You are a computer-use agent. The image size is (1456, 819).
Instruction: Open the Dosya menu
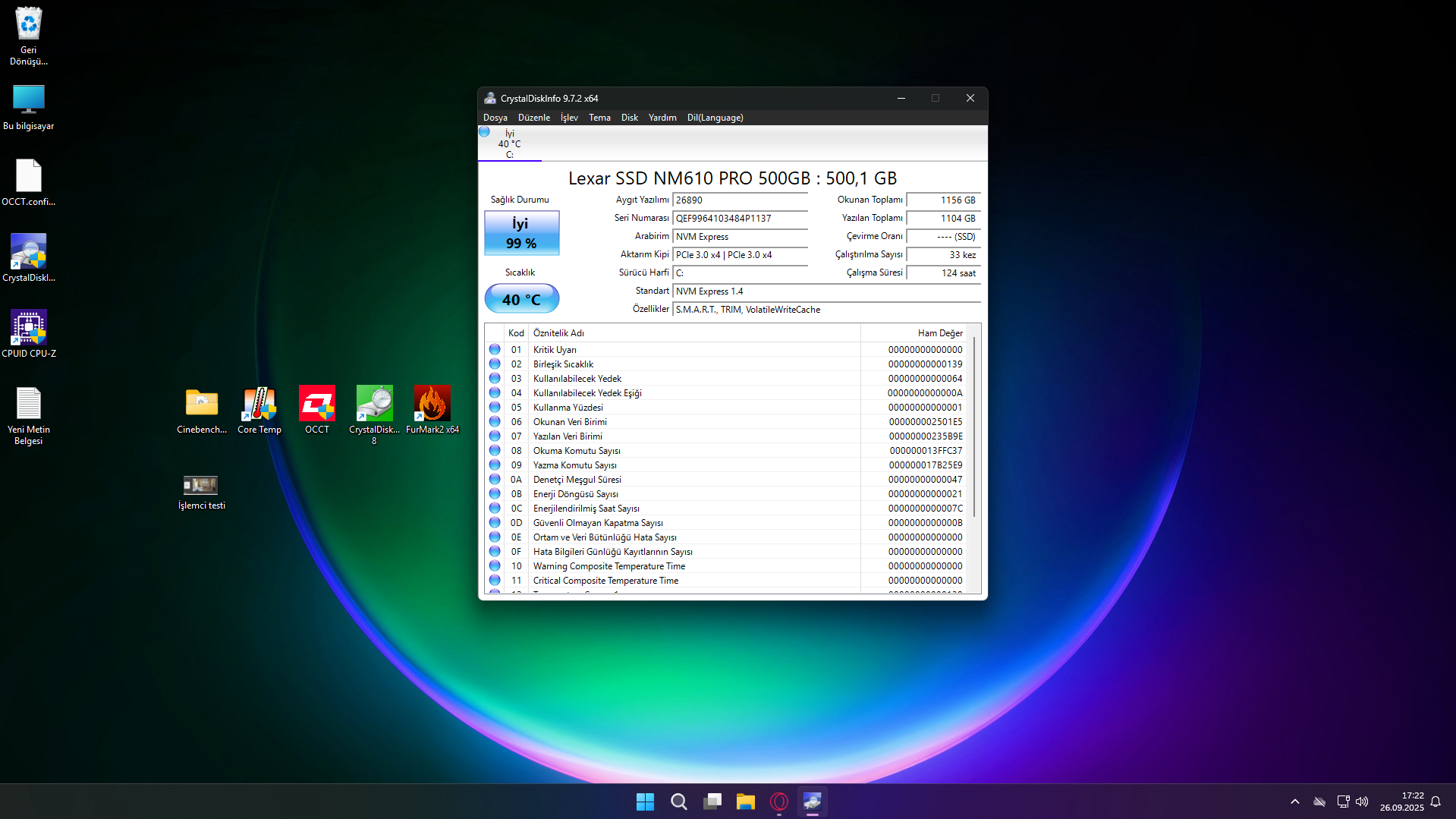495,118
